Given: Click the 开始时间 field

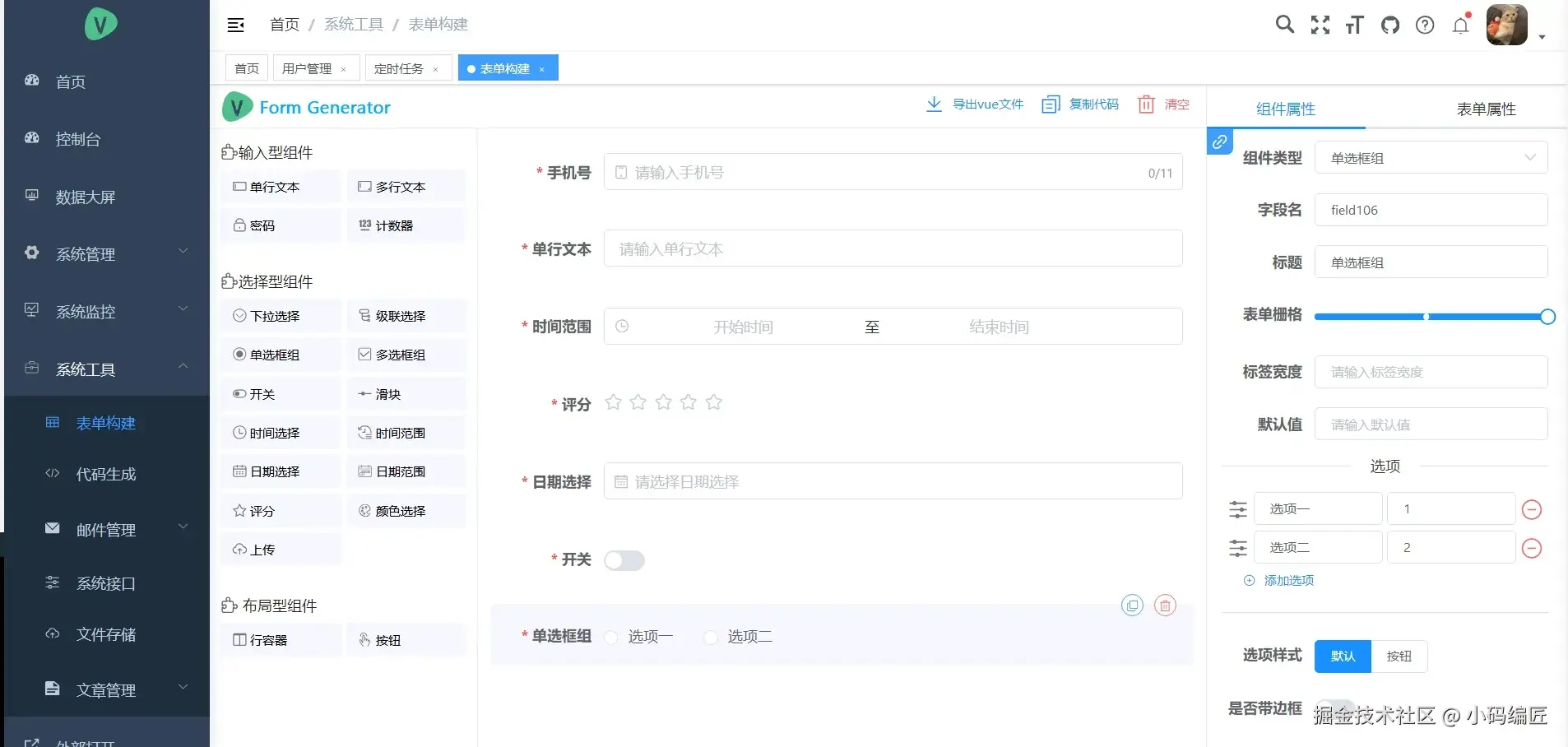Looking at the screenshot, I should [x=744, y=327].
